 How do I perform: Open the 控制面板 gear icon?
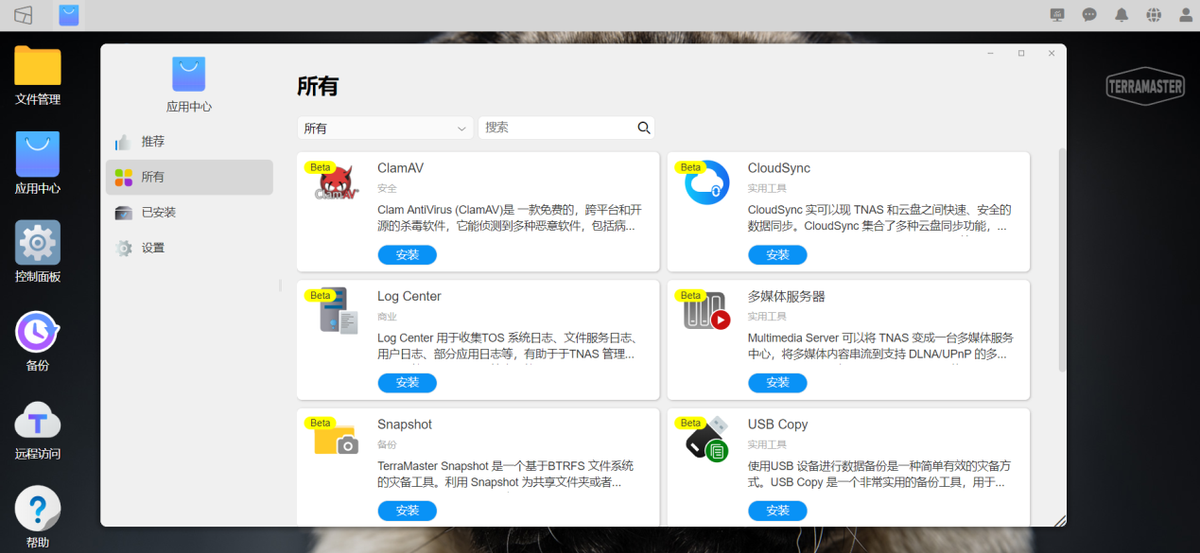point(37,243)
